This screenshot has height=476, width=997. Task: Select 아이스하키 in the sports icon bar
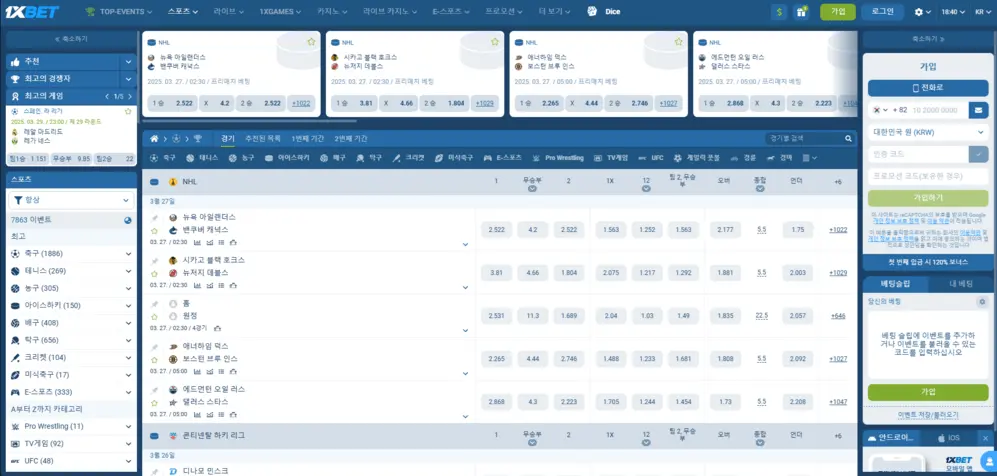[x=287, y=158]
